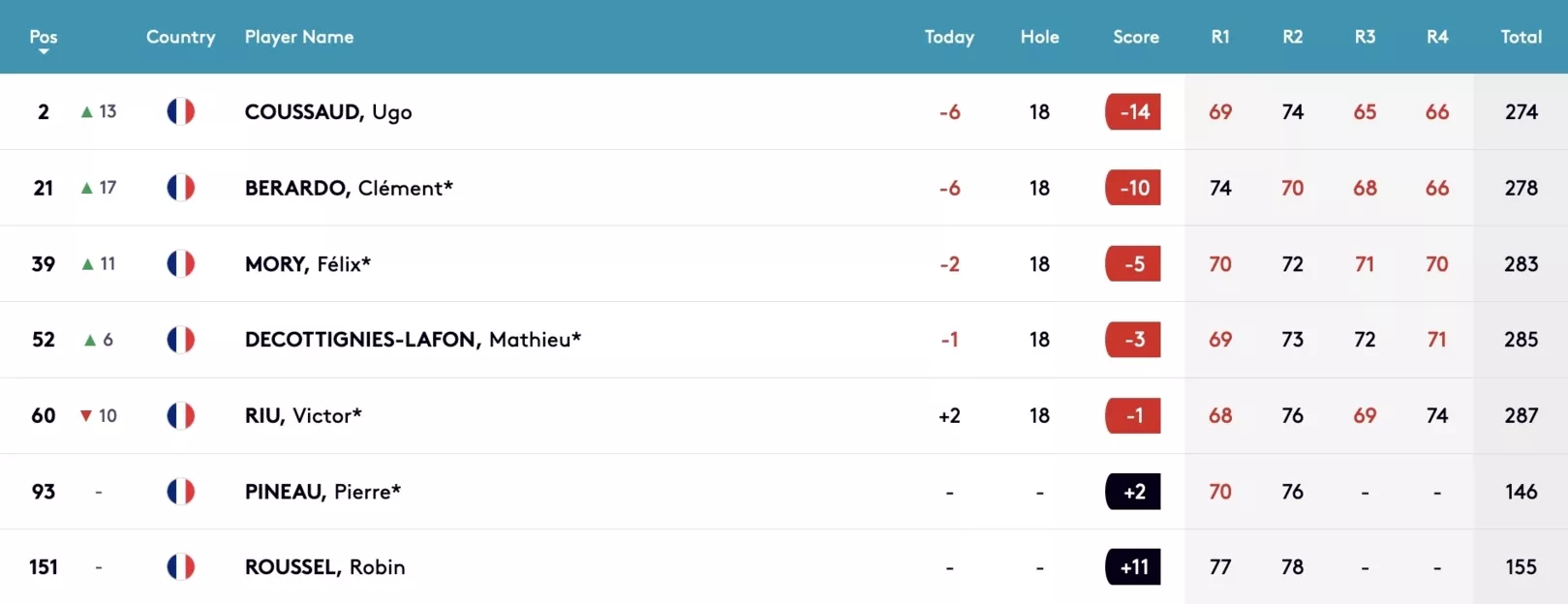Click the green up arrow in Coussaud's row
The height and width of the screenshot is (604, 1568).
point(87,111)
